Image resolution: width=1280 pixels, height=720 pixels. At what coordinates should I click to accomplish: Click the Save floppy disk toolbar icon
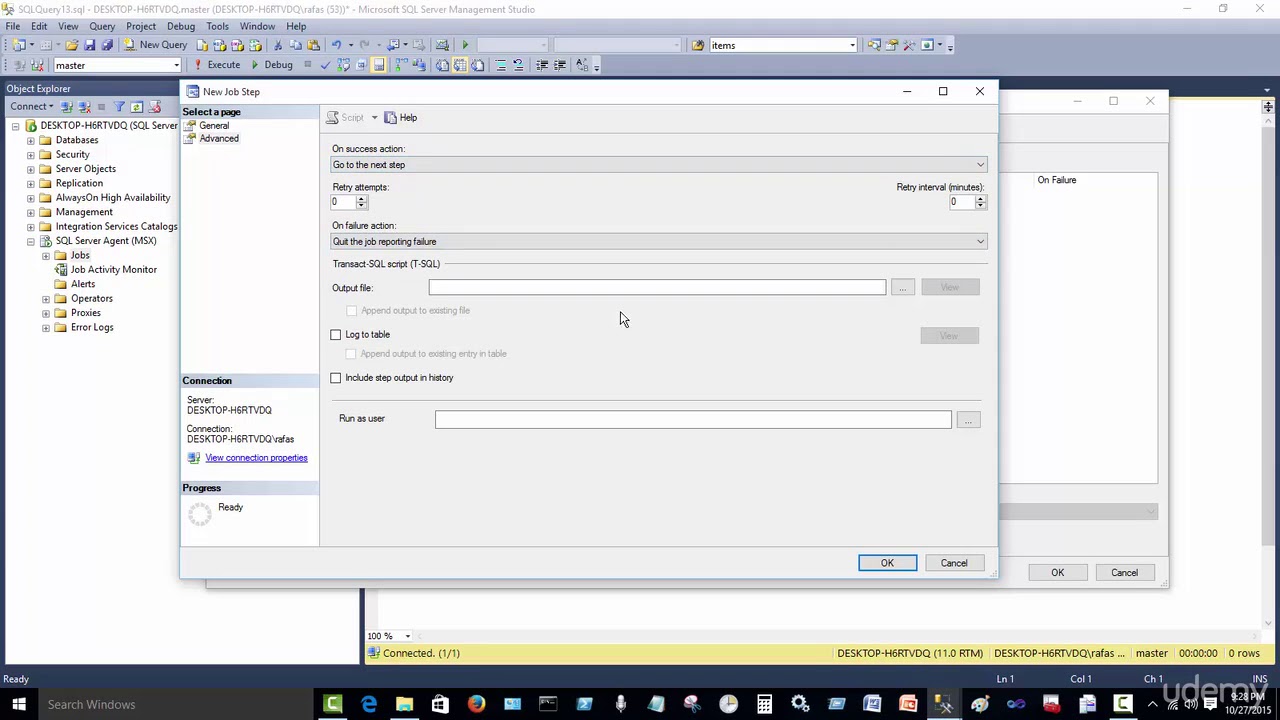click(x=89, y=45)
